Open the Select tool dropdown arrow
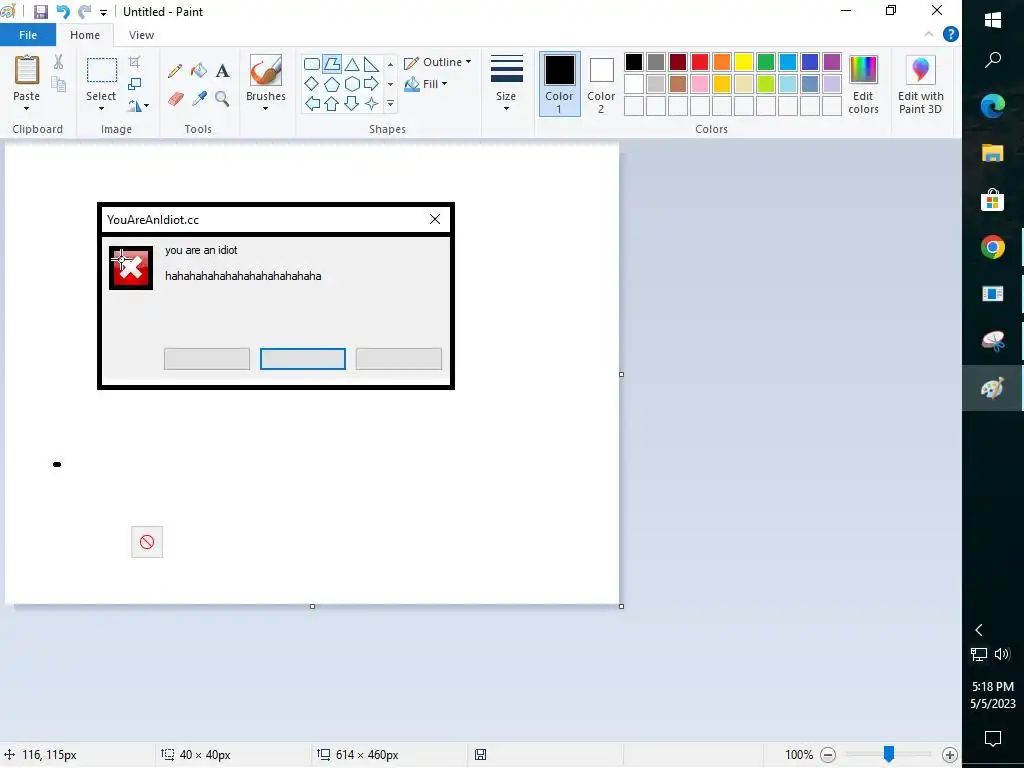 pyautogui.click(x=101, y=108)
